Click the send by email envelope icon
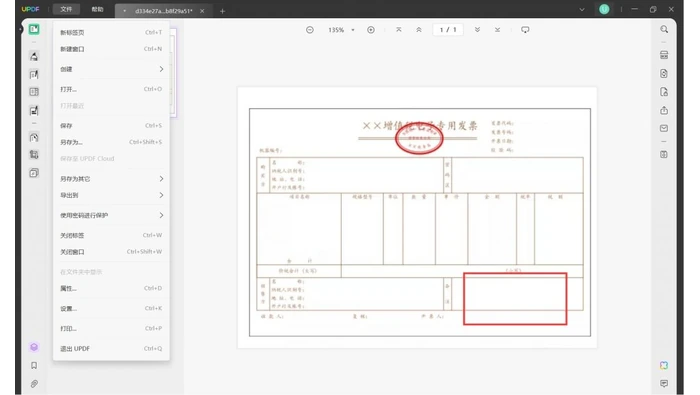700x395 pixels. pos(664,128)
